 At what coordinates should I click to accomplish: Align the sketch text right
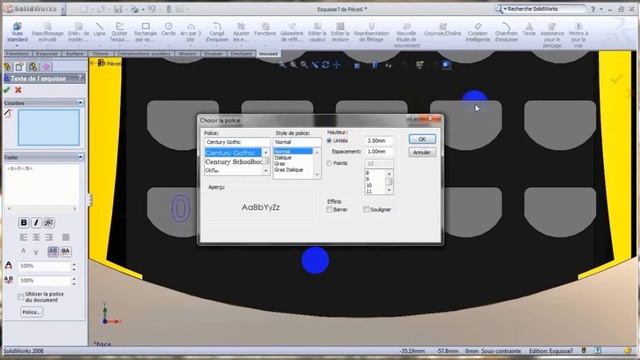[49, 237]
